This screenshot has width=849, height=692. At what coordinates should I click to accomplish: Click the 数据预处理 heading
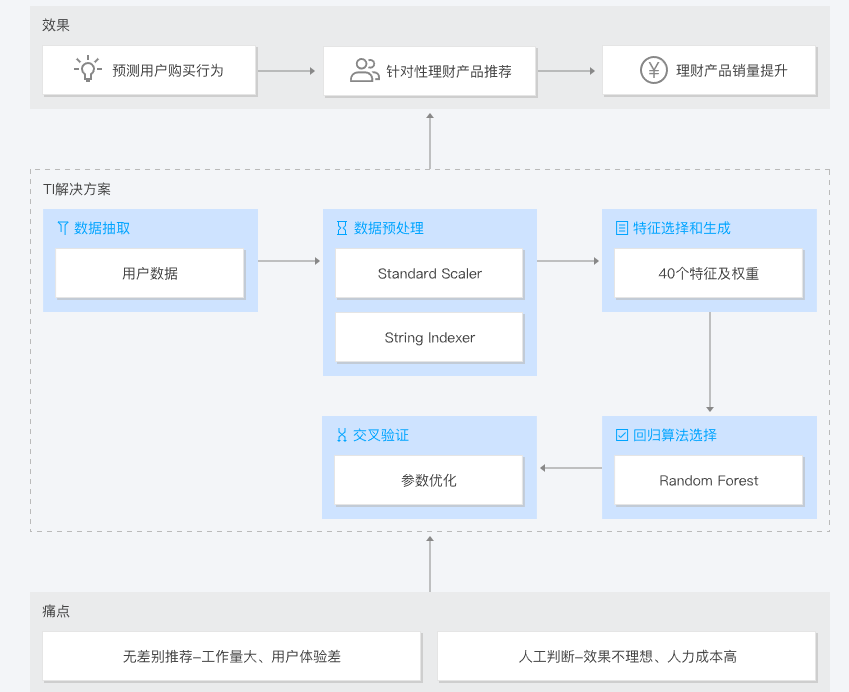(x=389, y=228)
